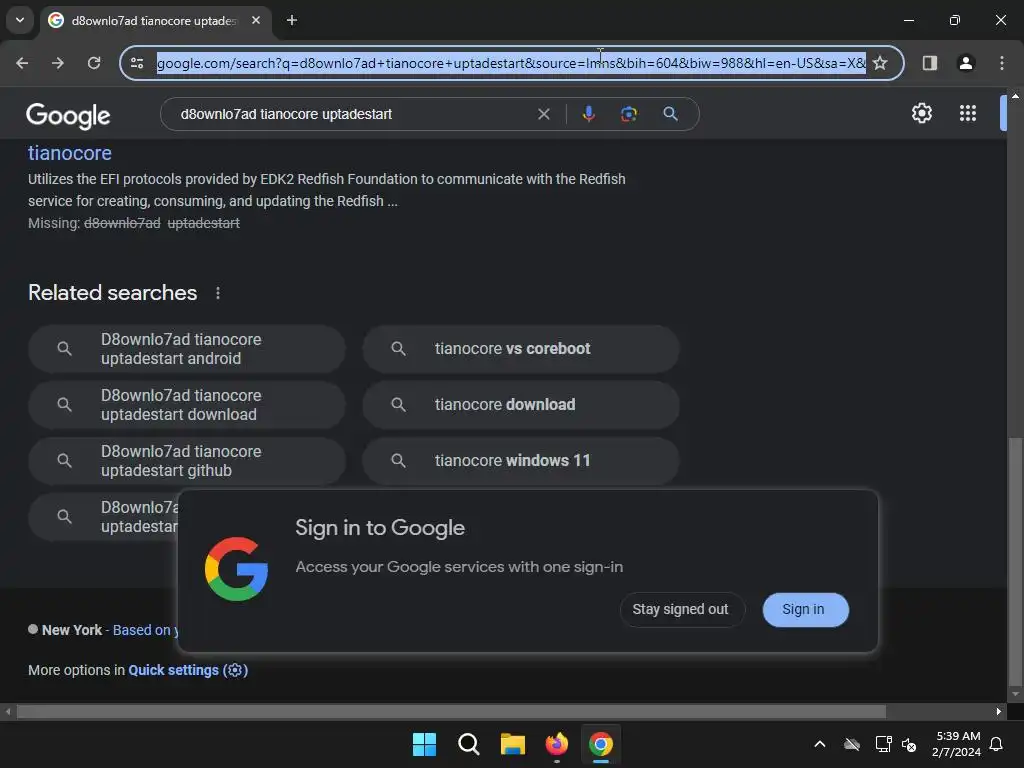Open Chrome three-dot menu
This screenshot has height=768, width=1024.
pyautogui.click(x=1002, y=63)
